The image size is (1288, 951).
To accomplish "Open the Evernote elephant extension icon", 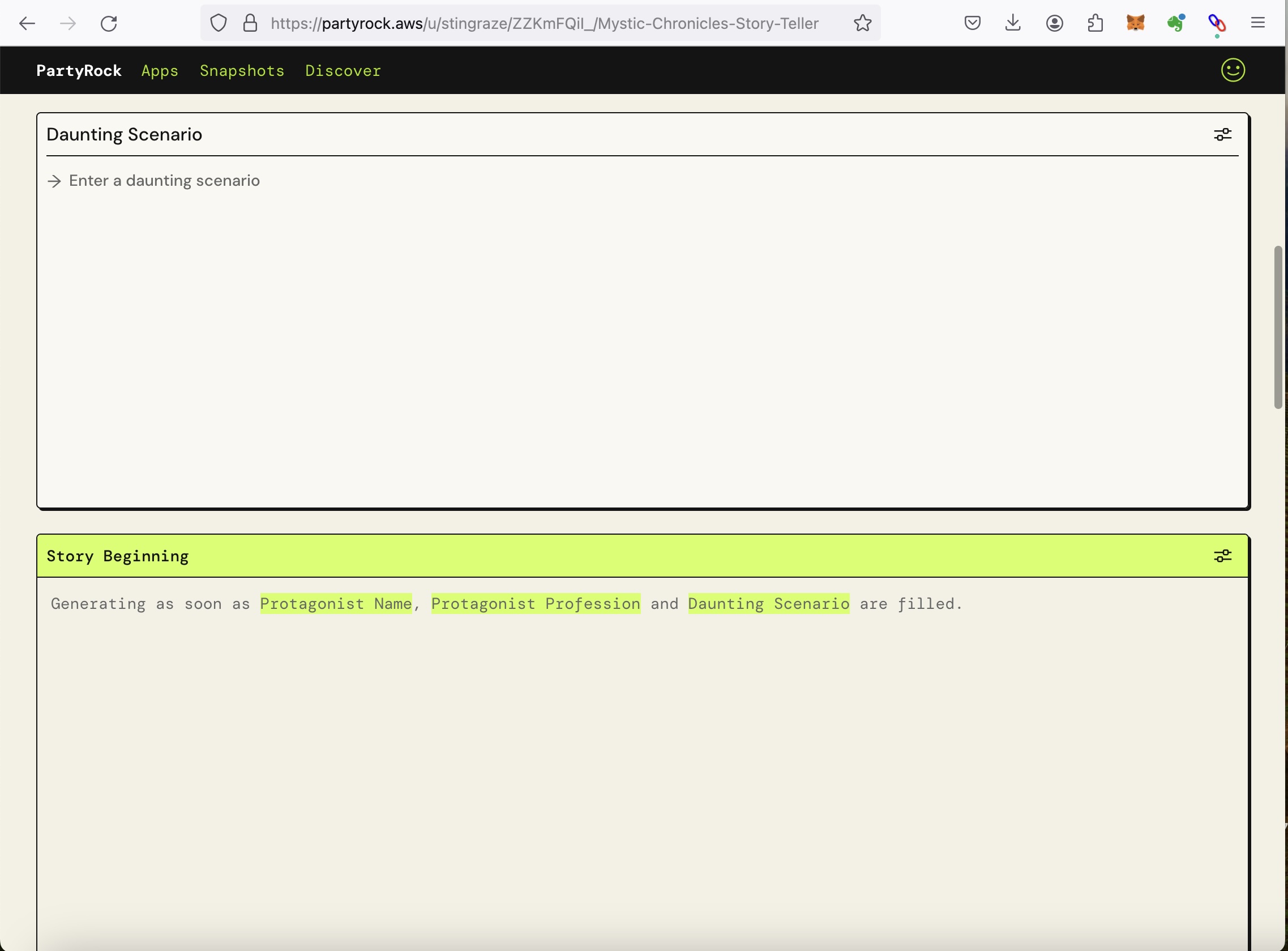I will point(1176,23).
